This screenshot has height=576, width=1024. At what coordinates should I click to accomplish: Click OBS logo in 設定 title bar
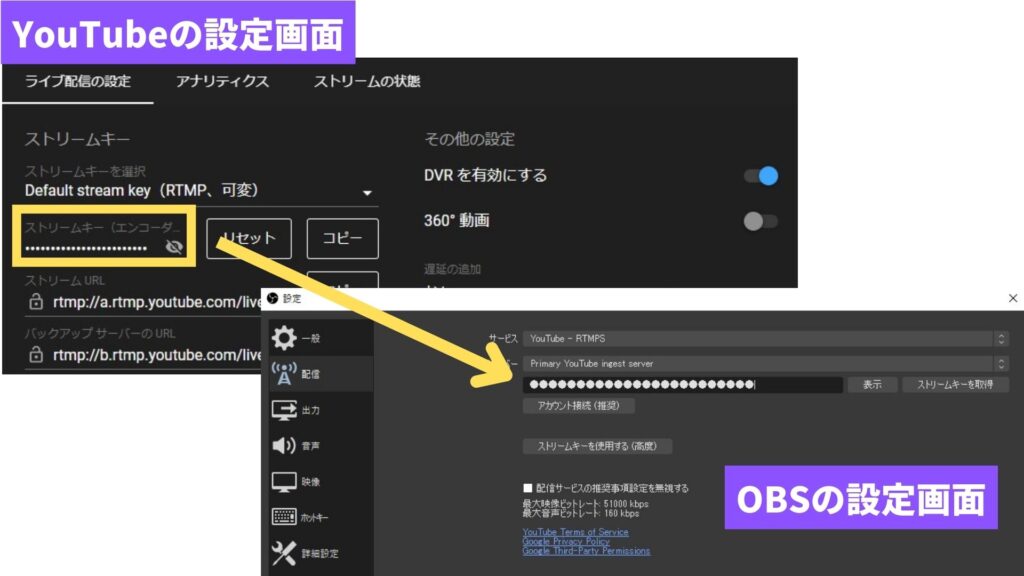272,298
